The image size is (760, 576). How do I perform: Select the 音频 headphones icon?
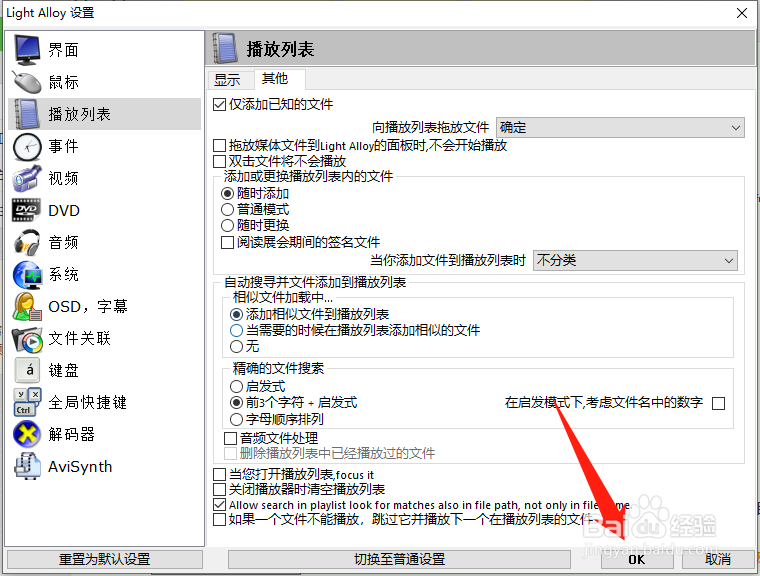pos(27,242)
